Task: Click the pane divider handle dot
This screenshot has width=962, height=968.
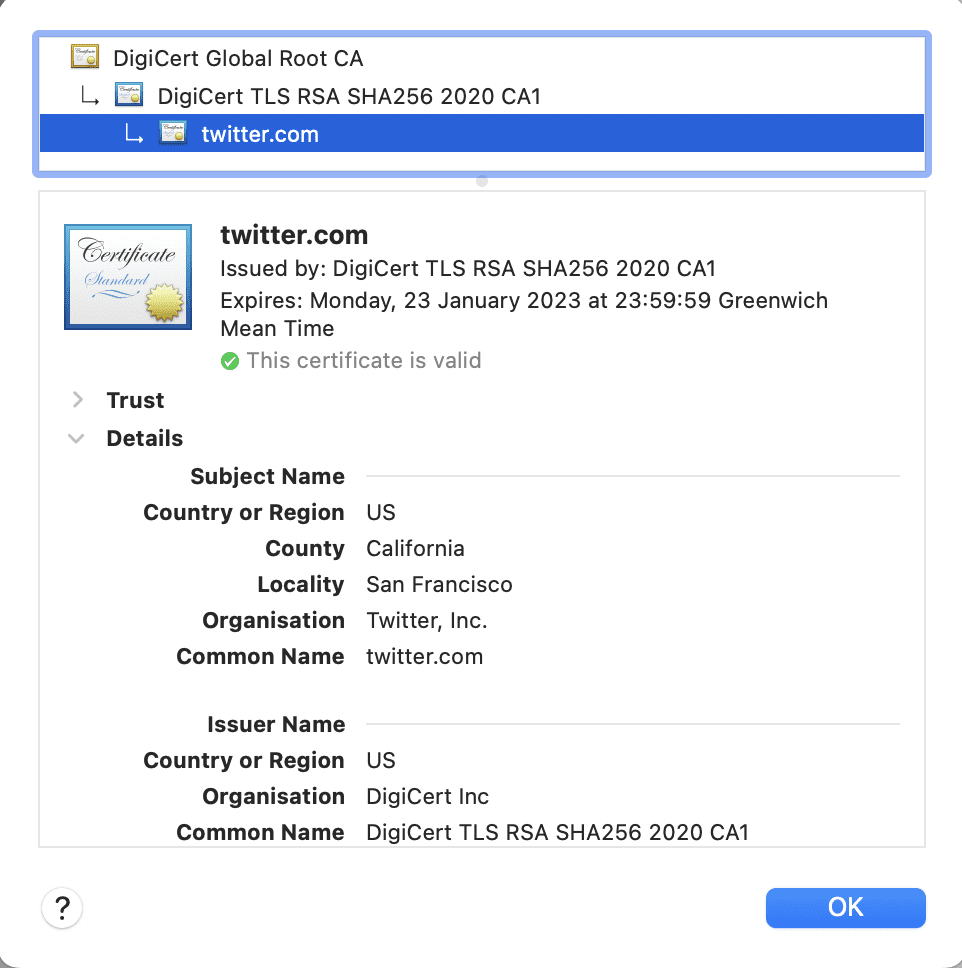Action: coord(482,181)
